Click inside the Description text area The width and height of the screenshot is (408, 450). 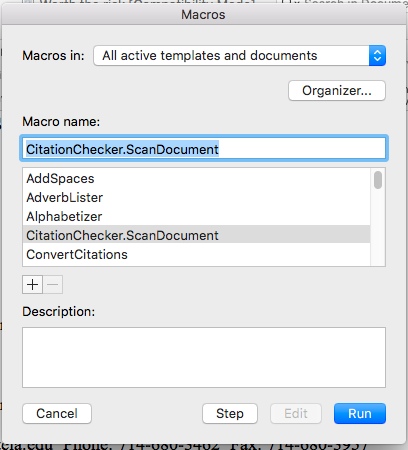204,357
